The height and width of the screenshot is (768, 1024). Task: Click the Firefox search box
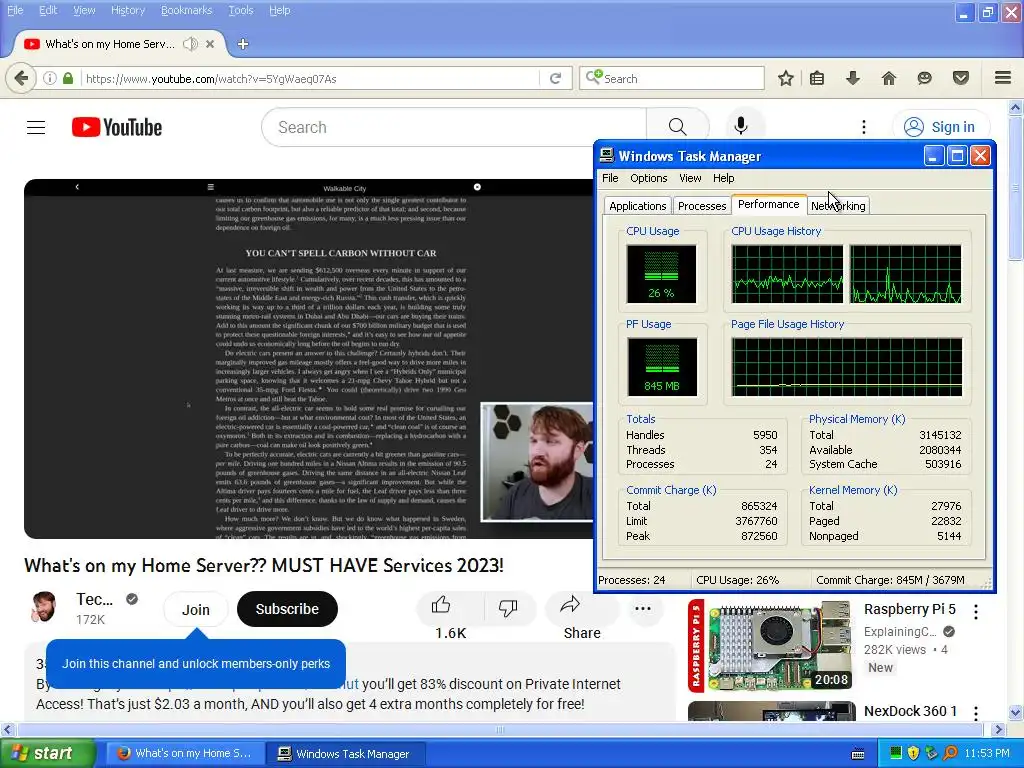672,78
